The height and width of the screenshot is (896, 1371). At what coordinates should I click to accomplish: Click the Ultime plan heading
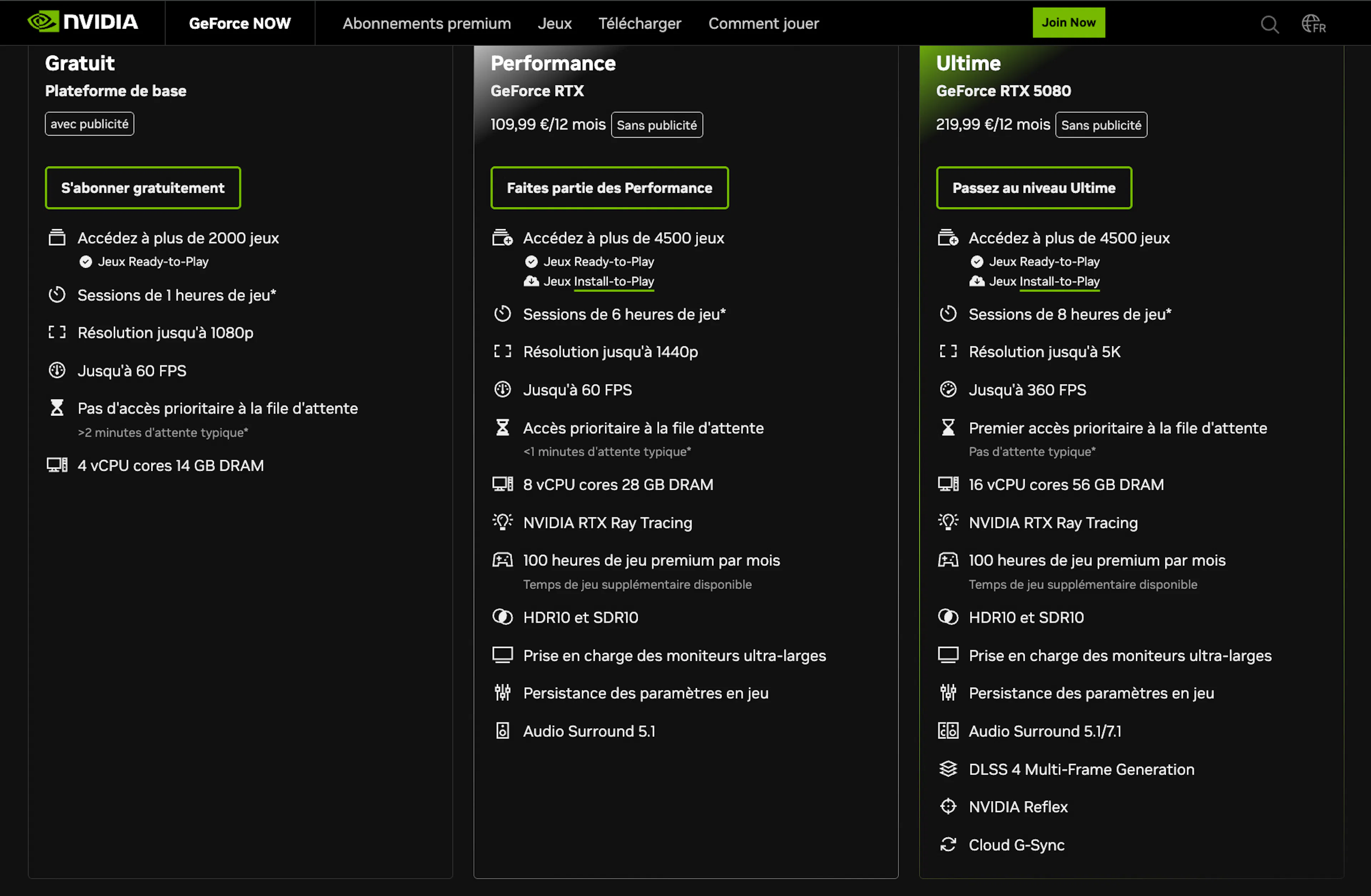pos(968,63)
